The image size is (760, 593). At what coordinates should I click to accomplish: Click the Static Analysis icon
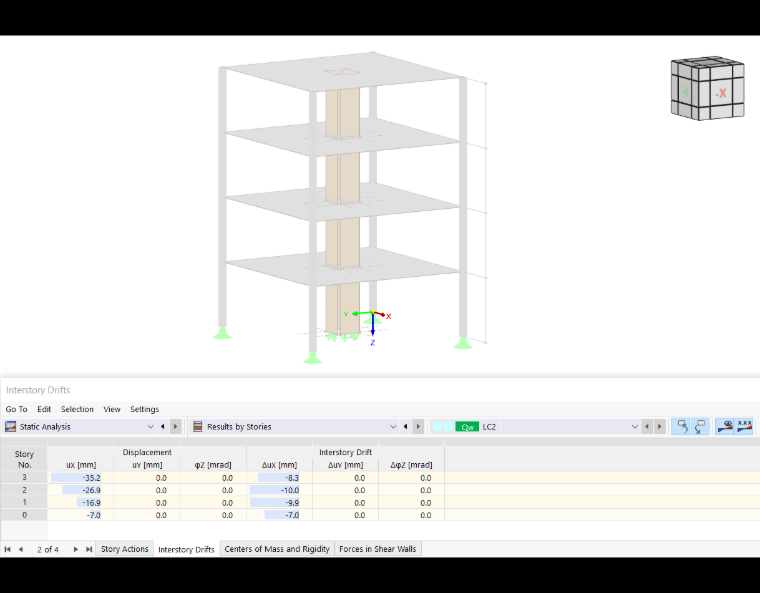(x=10, y=427)
